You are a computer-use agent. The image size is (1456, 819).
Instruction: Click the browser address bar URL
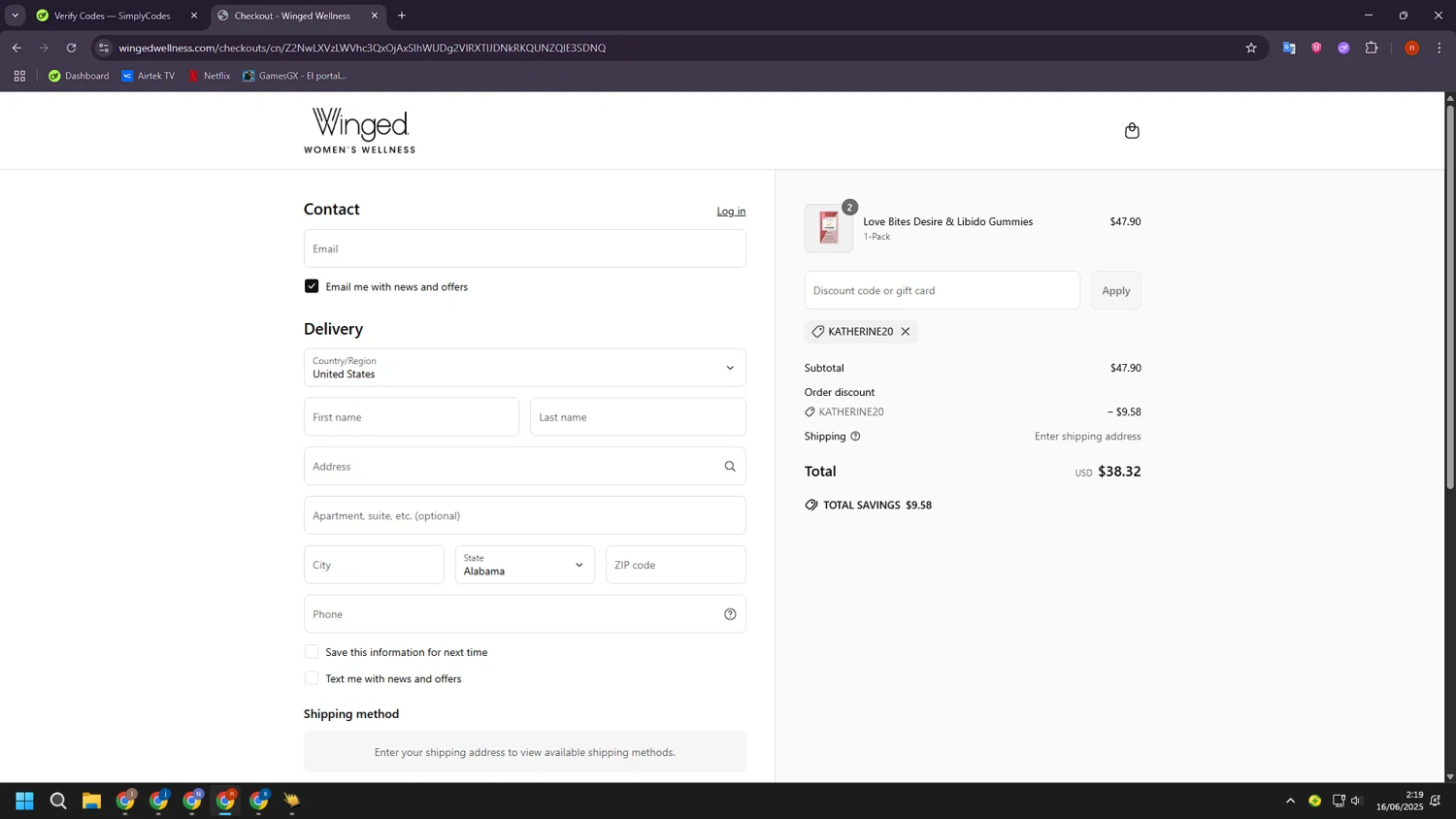coord(362,48)
